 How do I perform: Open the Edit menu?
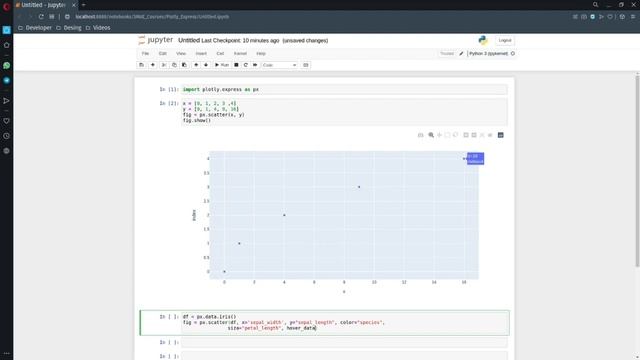point(162,53)
